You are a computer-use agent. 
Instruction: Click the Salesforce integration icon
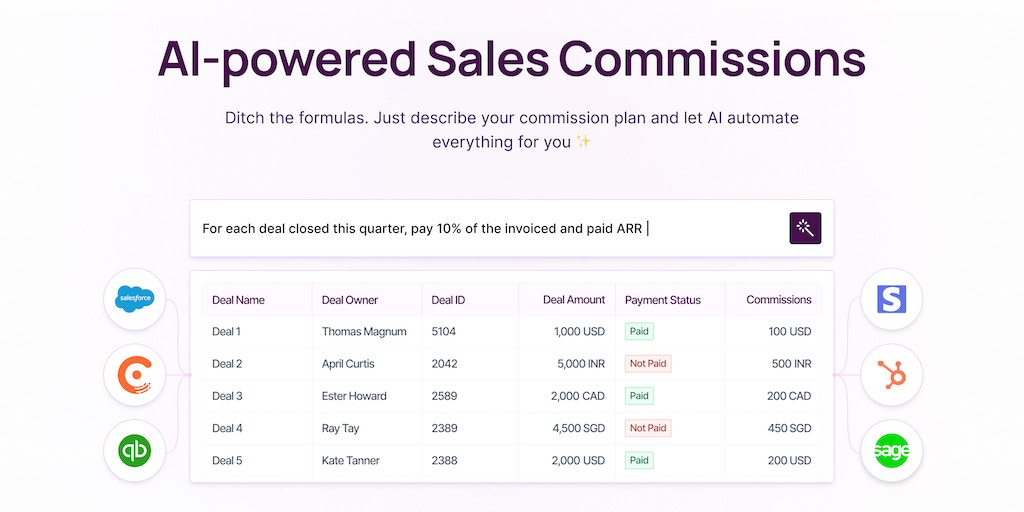pyautogui.click(x=134, y=298)
